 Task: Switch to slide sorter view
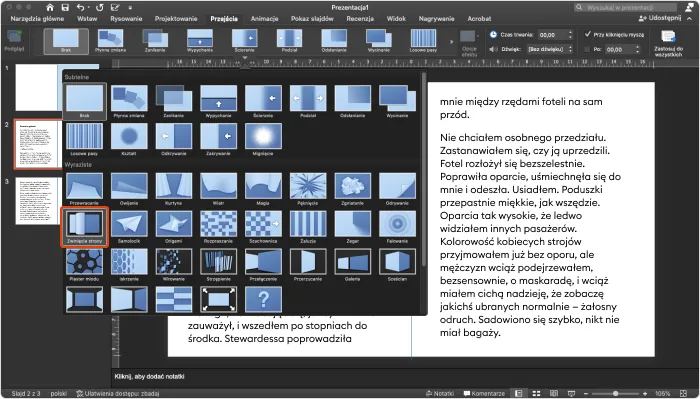pyautogui.click(x=536, y=394)
